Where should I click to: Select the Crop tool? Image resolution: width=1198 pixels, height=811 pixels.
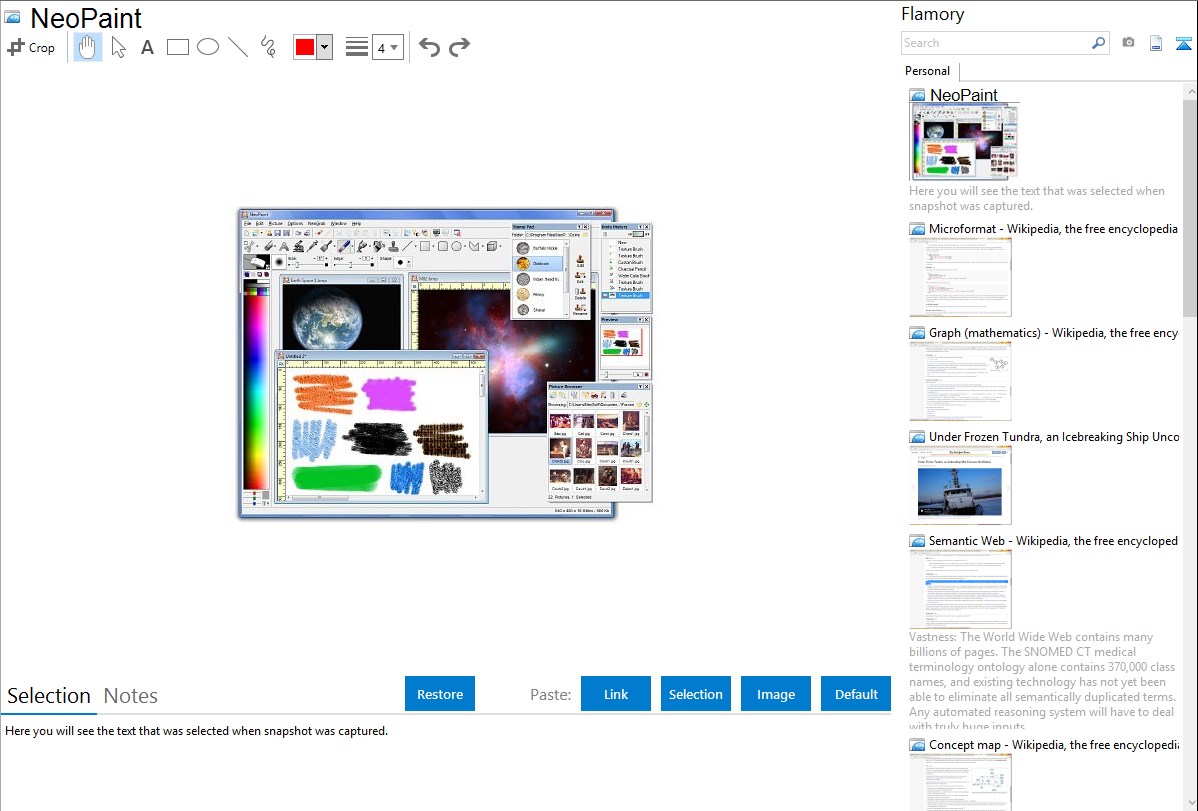(31, 47)
